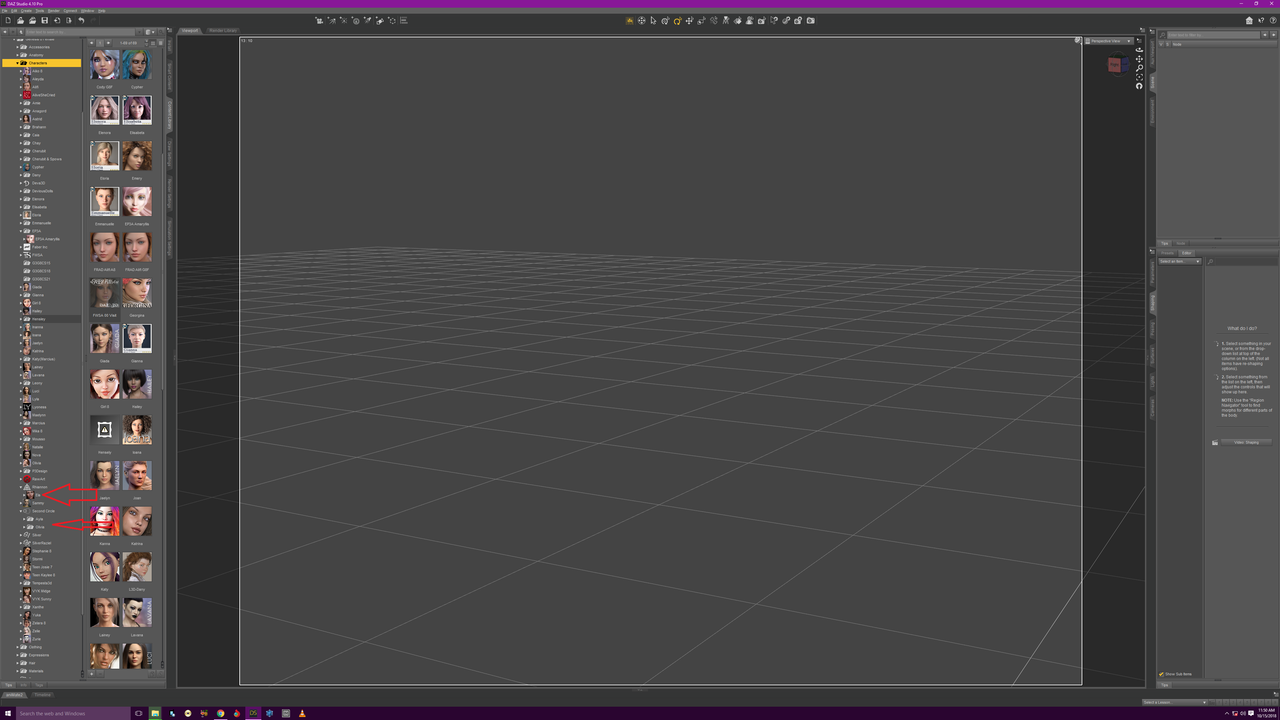Screen dimensions: 1280x720
Task: Expand the Hair folder tree arrow
Action: click(18, 663)
